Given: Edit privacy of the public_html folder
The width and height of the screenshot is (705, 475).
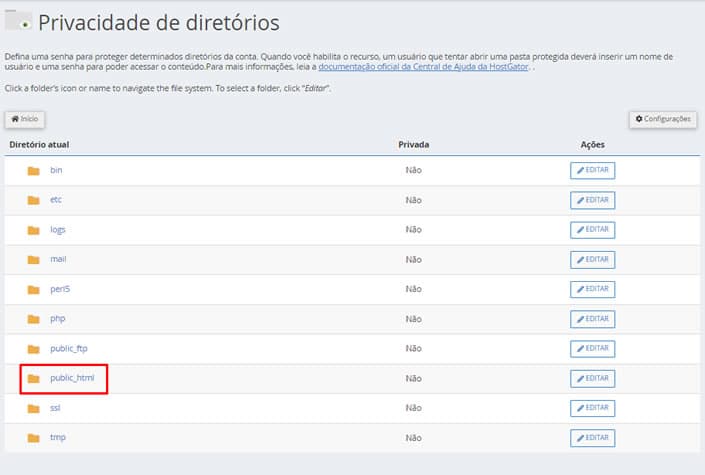Looking at the screenshot, I should [x=592, y=379].
